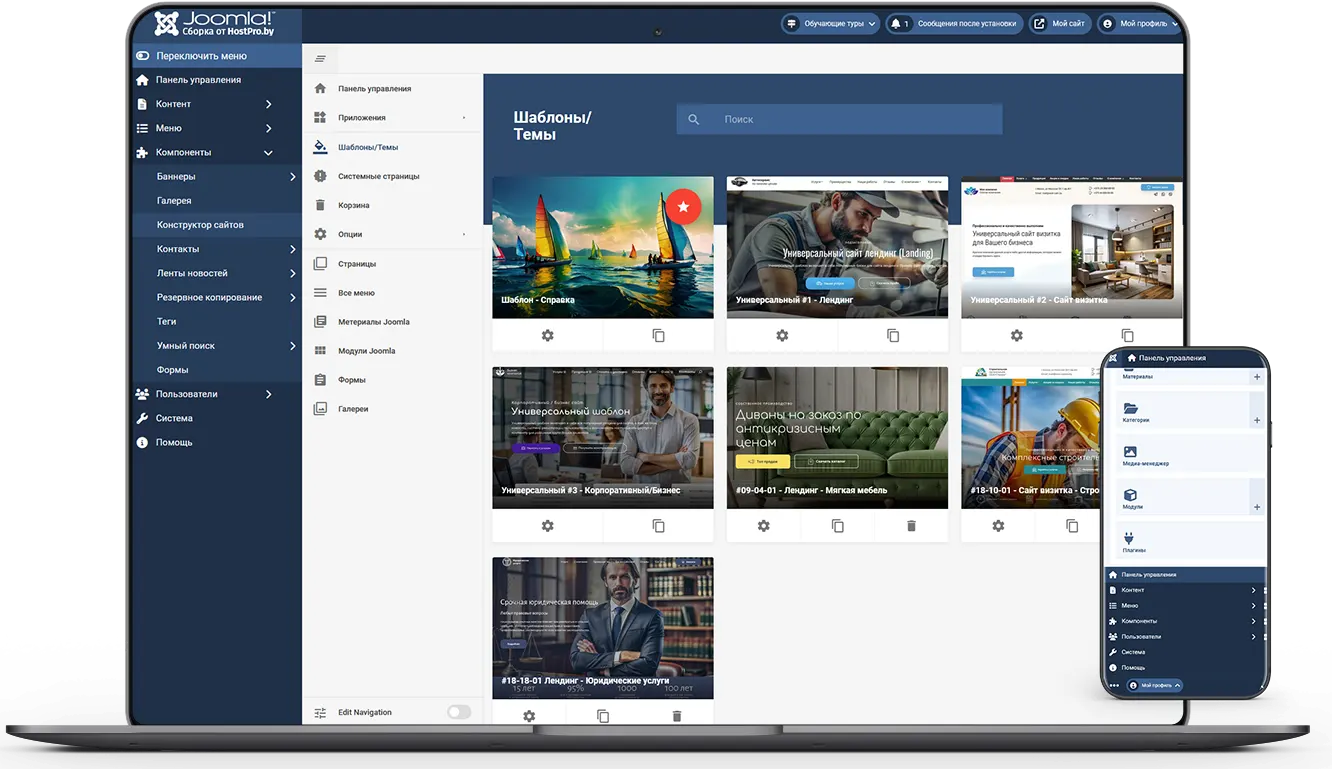Tap Мой профиль button on the phone

1155,686
